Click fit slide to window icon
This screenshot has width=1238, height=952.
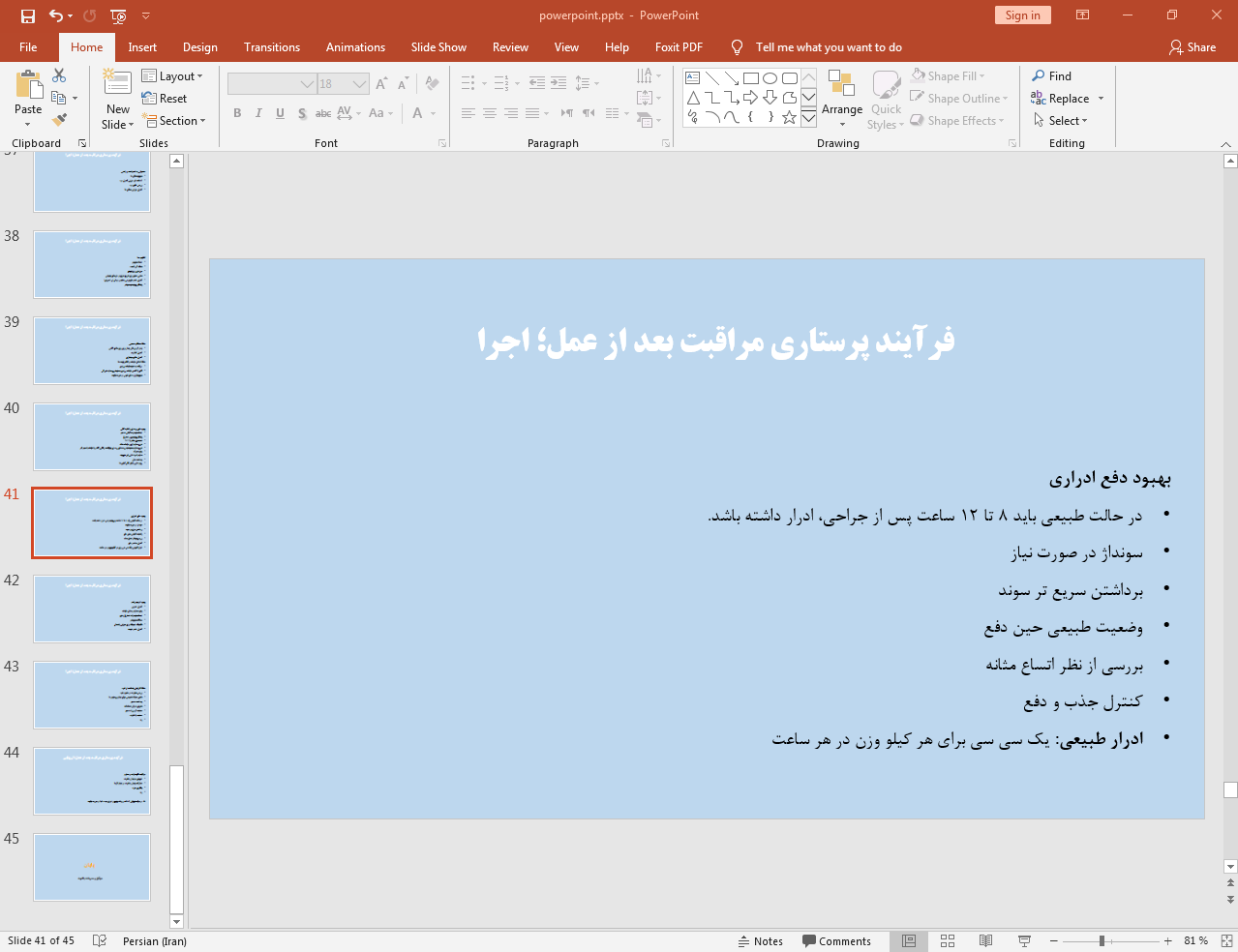coord(1226,940)
